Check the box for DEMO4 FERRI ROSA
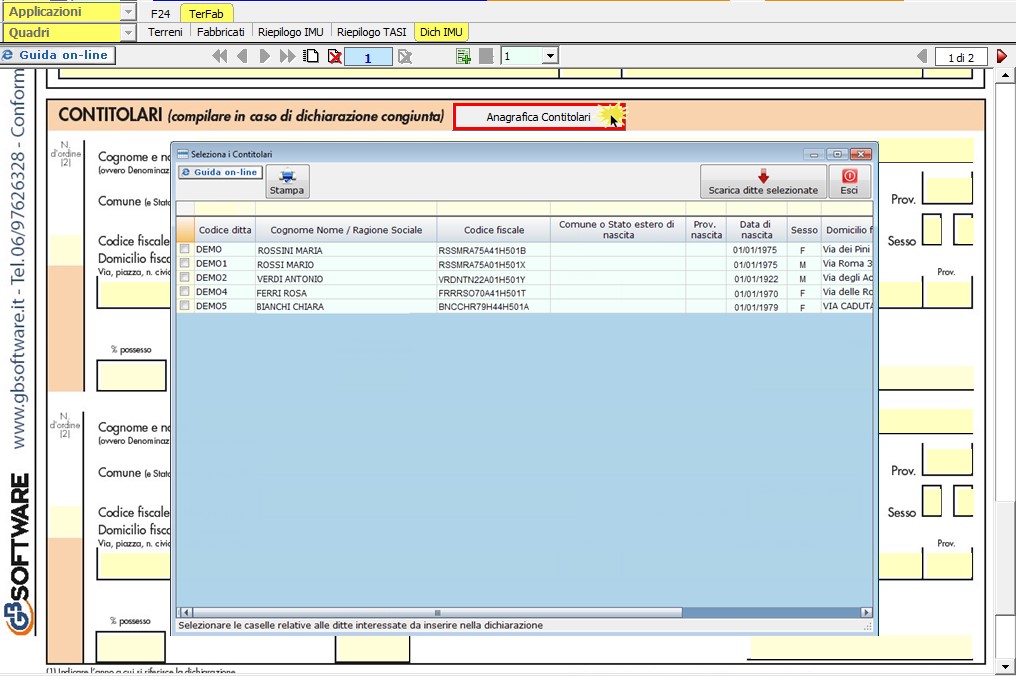This screenshot has height=676, width=1016. pyautogui.click(x=185, y=292)
